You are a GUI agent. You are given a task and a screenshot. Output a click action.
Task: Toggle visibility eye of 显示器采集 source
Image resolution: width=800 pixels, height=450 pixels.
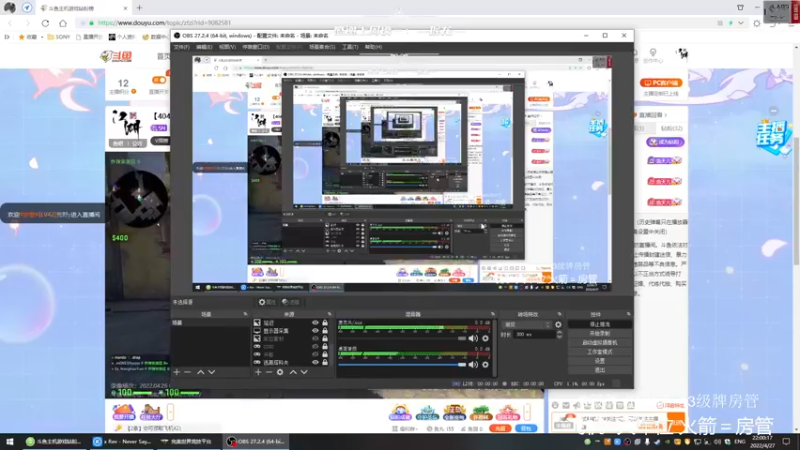[315, 331]
